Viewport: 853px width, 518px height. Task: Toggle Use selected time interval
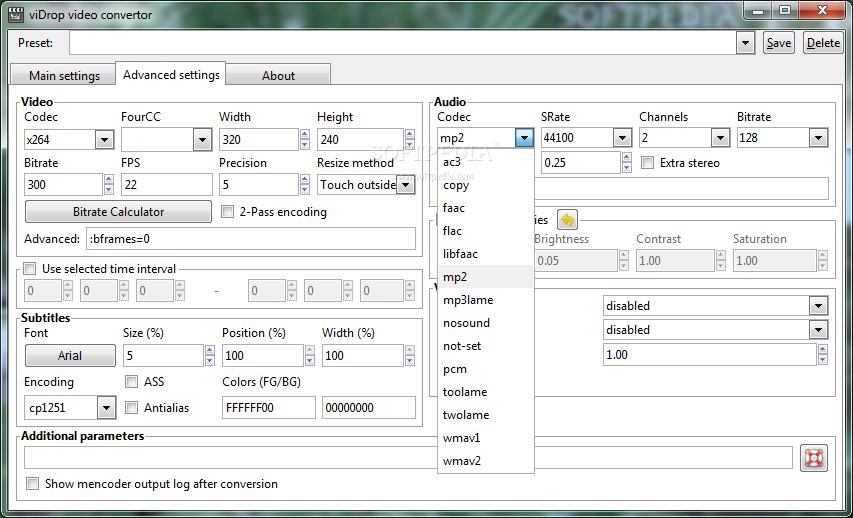tap(30, 269)
